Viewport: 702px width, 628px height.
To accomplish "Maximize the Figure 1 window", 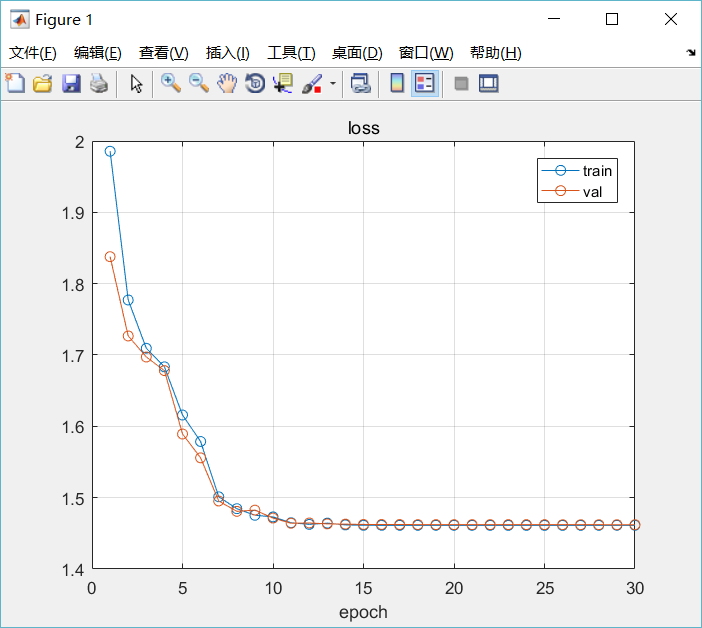I will [612, 19].
